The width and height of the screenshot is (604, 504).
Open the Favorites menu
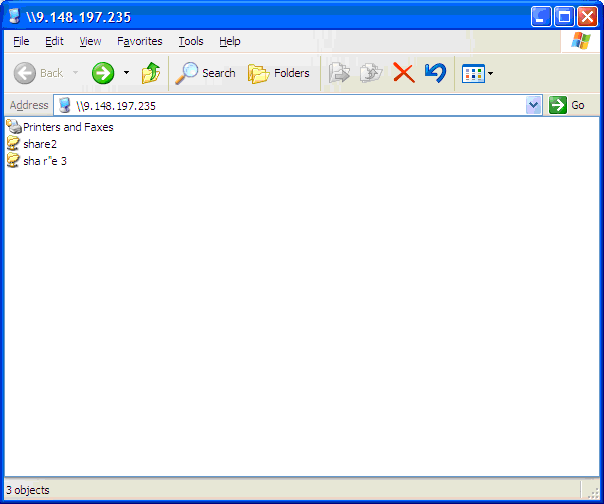pos(140,41)
